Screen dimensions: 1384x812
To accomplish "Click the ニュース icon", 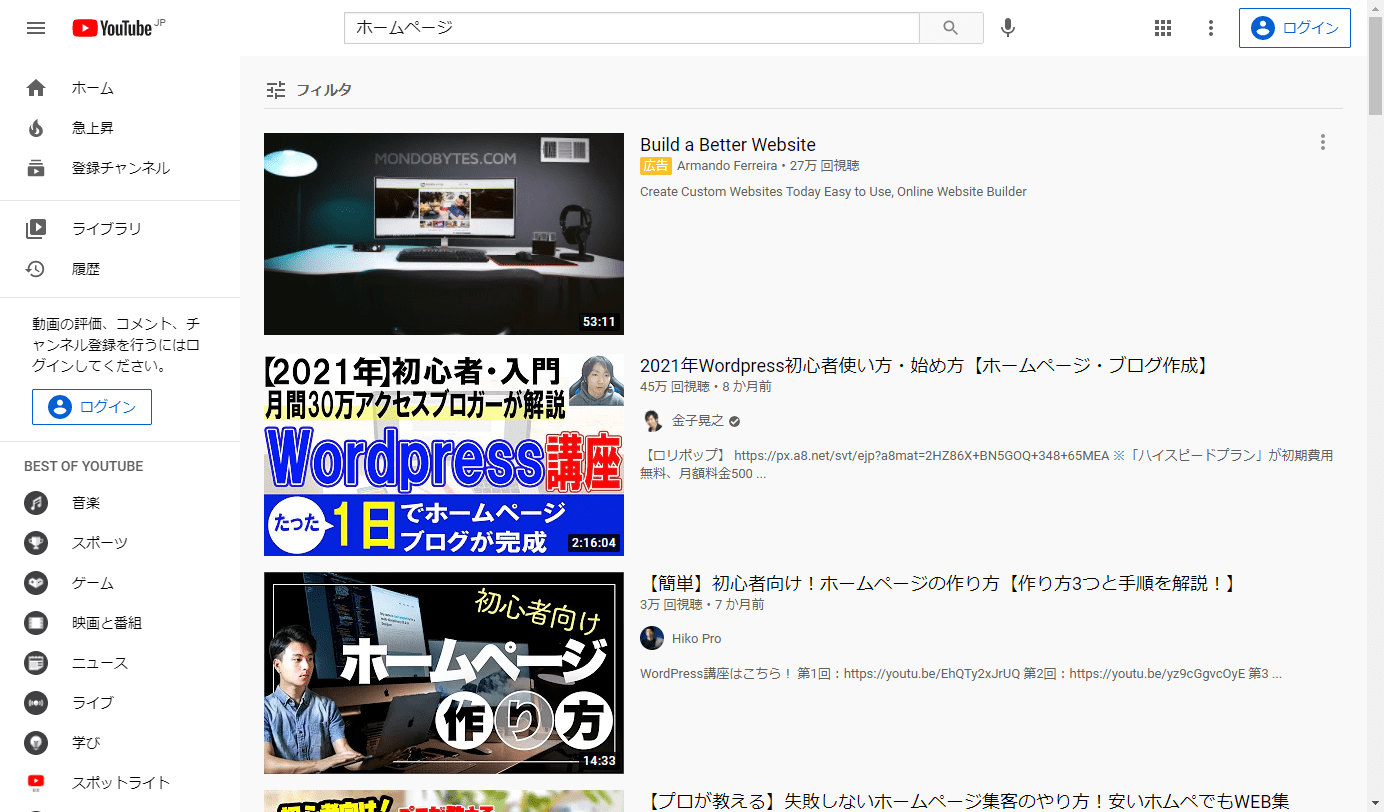I will pos(36,663).
